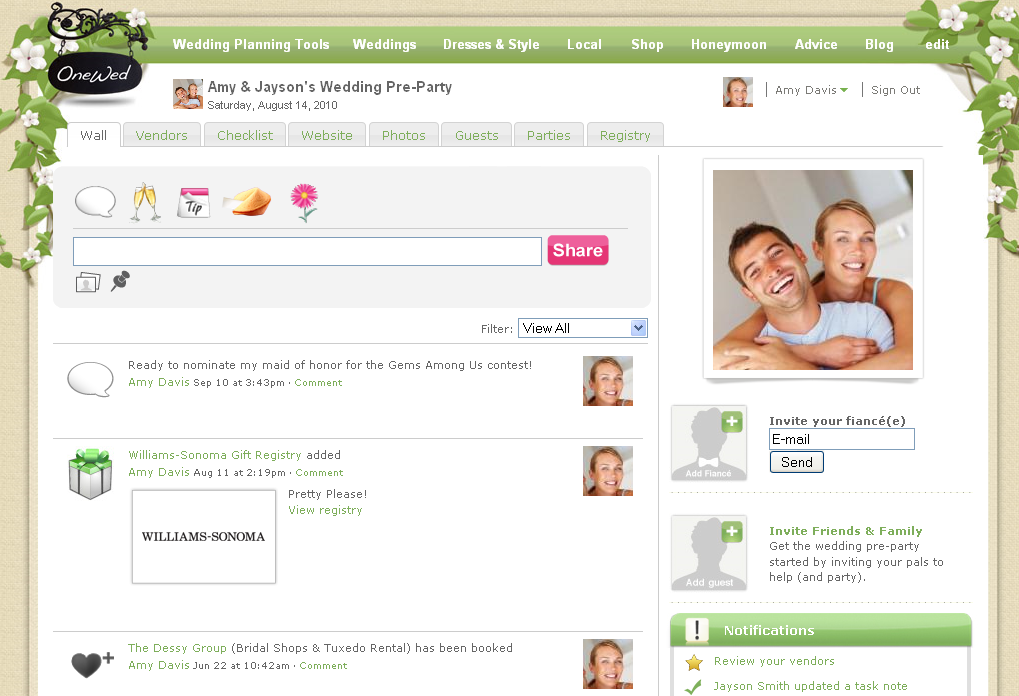
Task: Click the gift box icon on registry post
Action: coord(90,474)
